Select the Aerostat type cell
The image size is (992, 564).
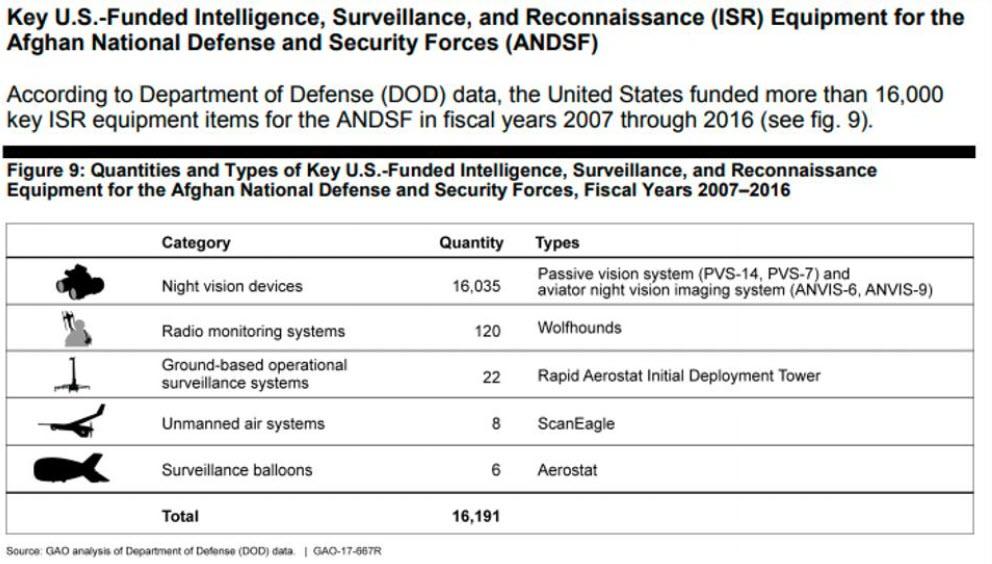click(x=567, y=469)
